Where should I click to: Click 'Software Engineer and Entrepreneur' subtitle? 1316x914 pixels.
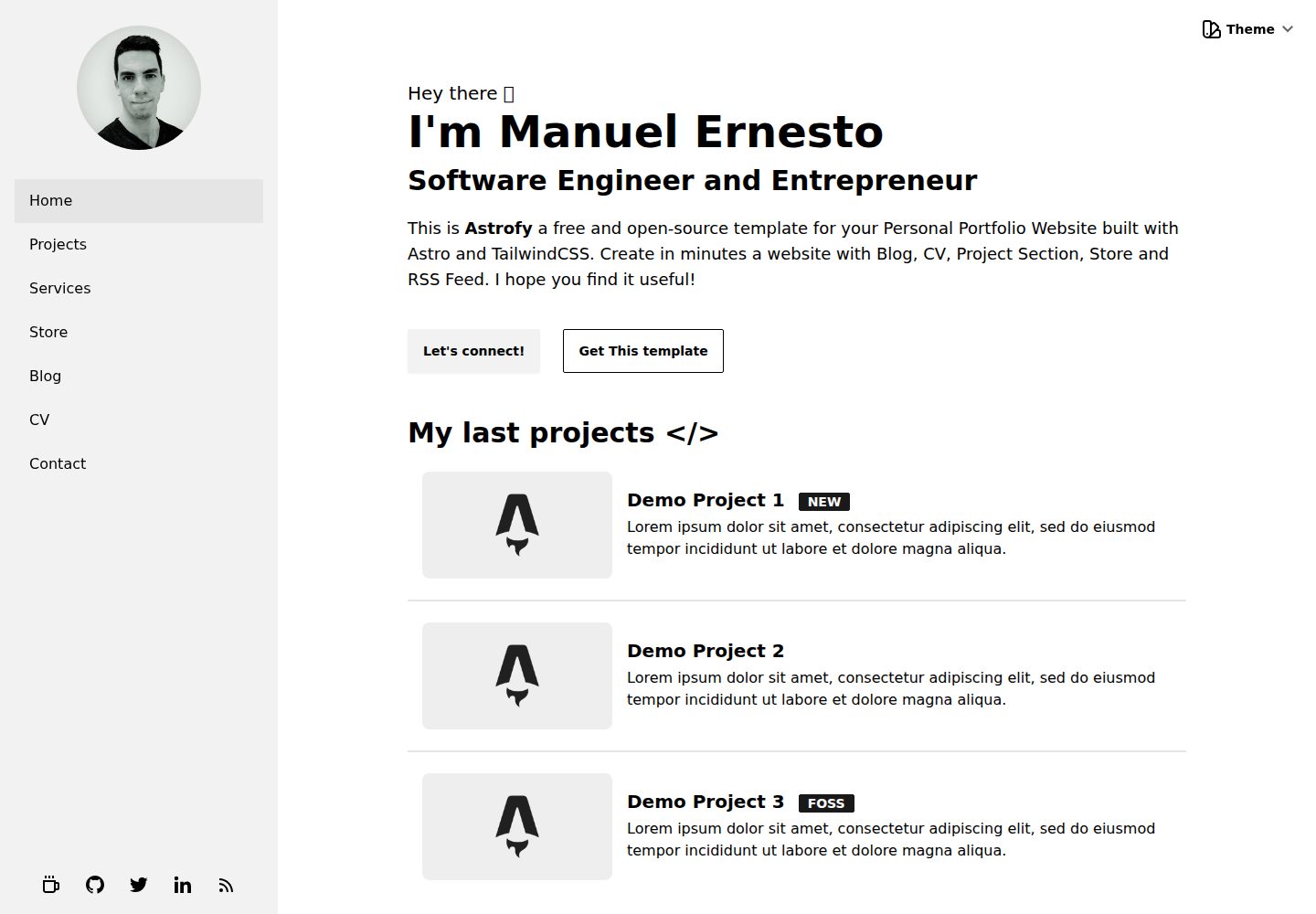coord(692,180)
